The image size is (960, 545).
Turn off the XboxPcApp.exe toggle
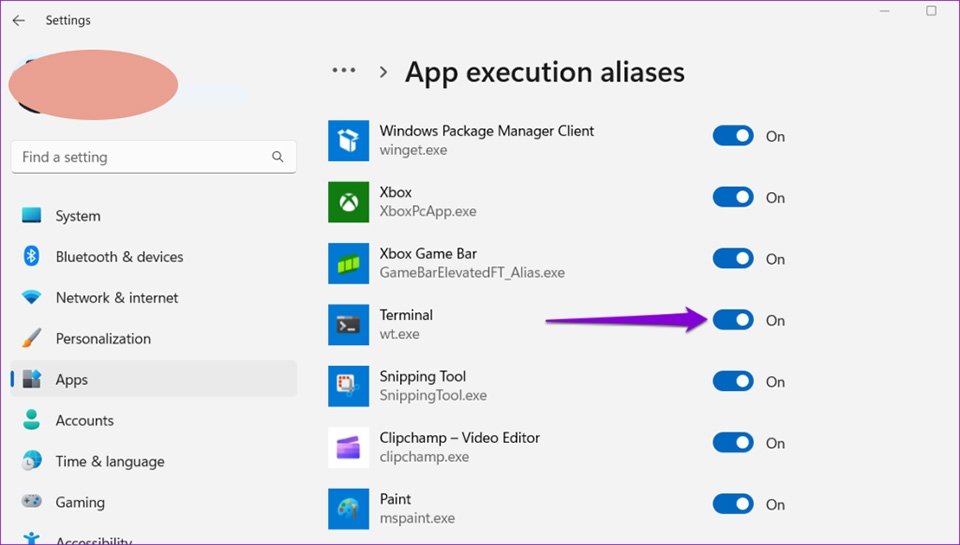pos(733,197)
